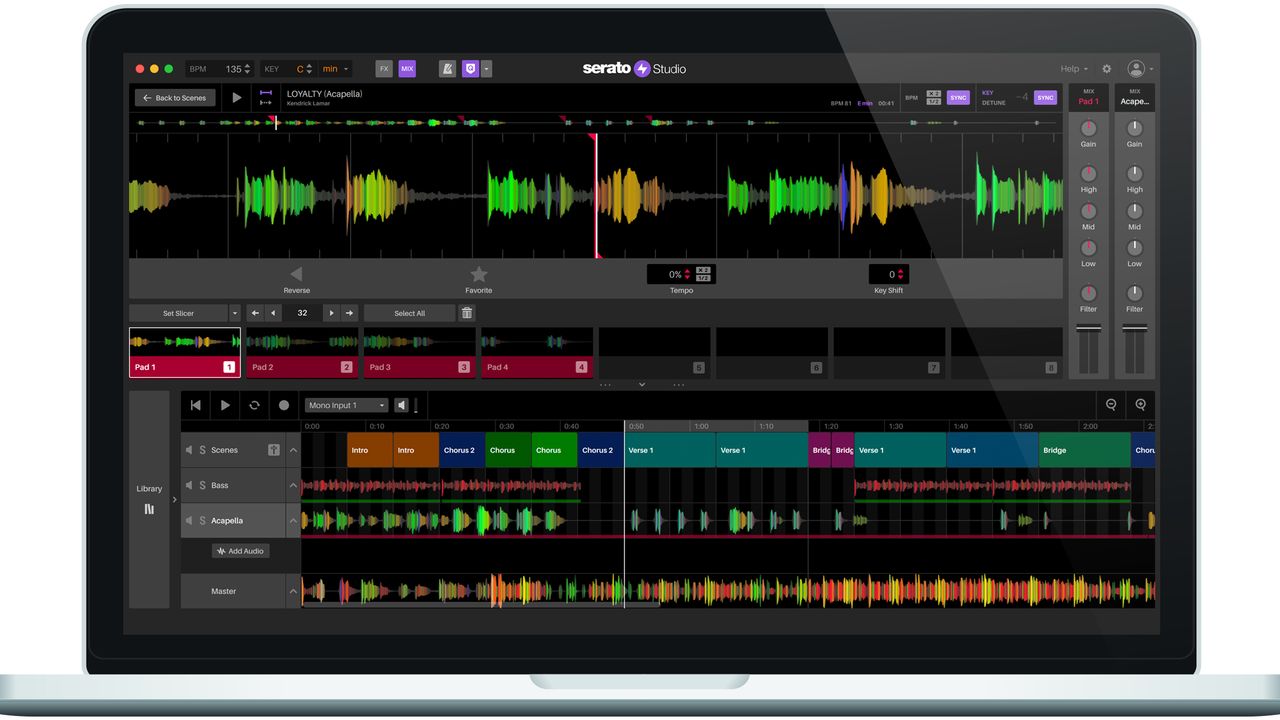Click the Reverse sample icon
This screenshot has width=1280, height=720.
click(x=296, y=274)
